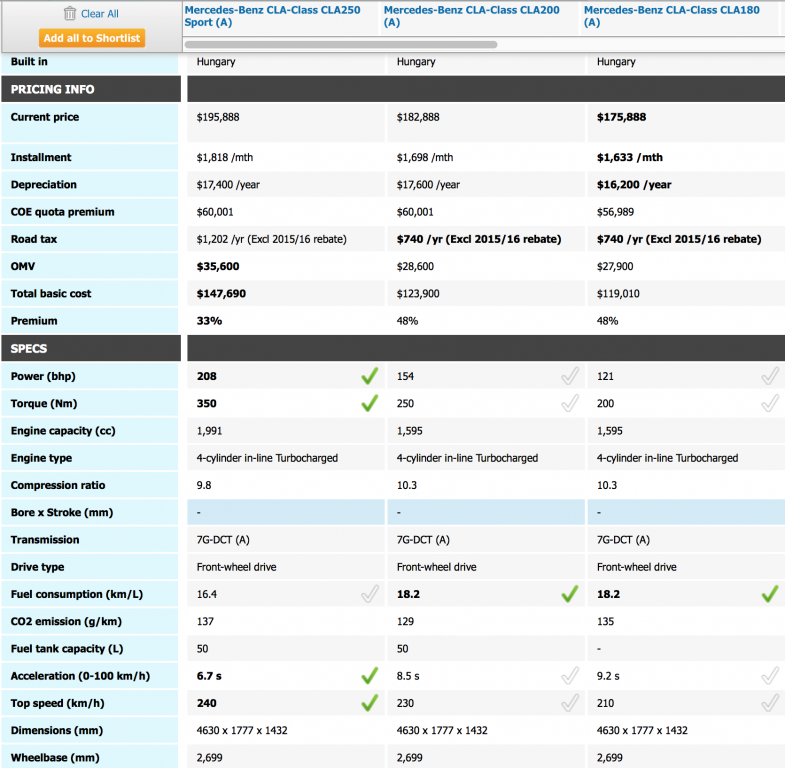Click Add all to Shortlist button

coord(92,38)
